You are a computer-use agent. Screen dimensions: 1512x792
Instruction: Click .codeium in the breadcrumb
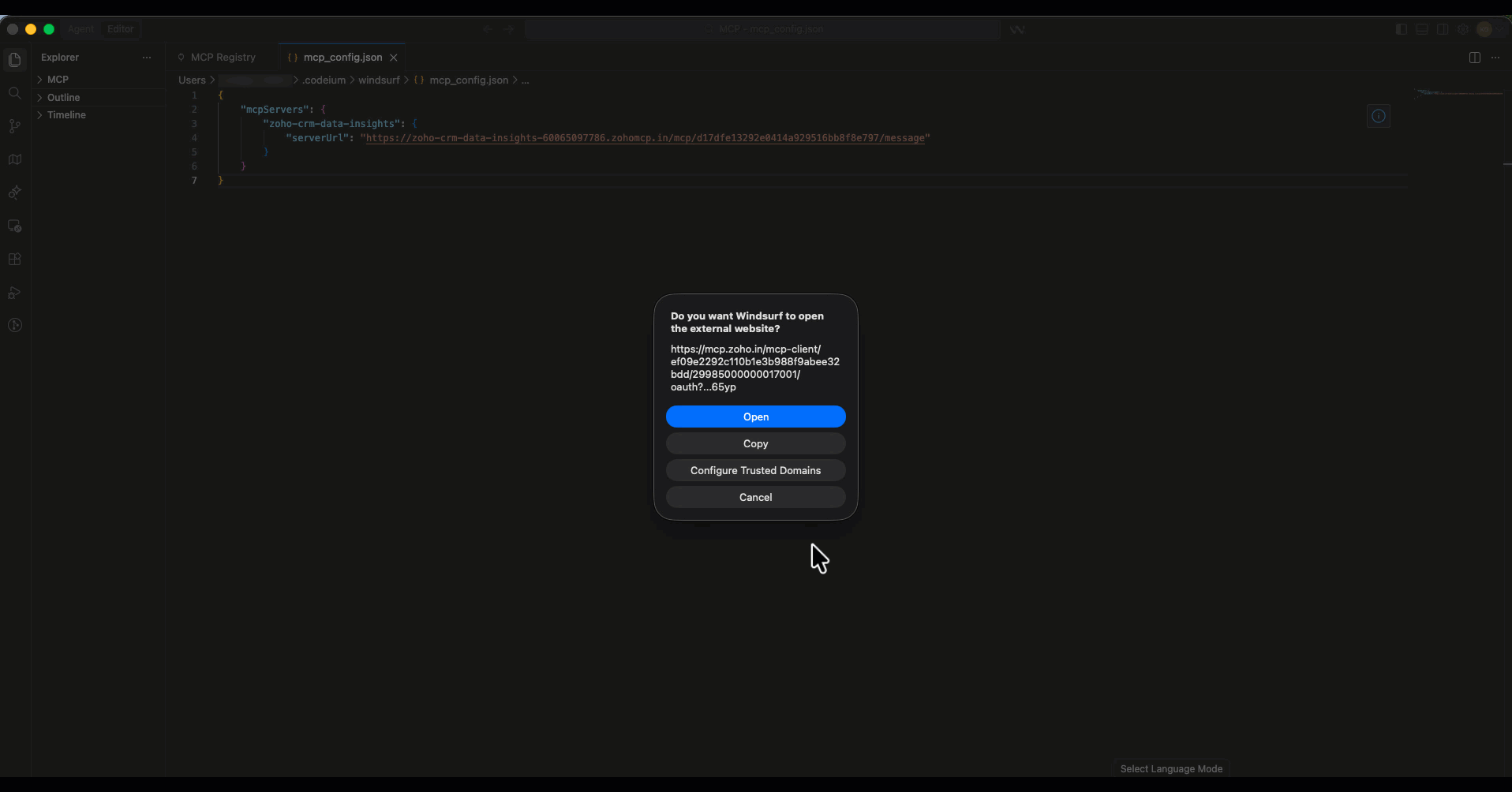pos(324,80)
